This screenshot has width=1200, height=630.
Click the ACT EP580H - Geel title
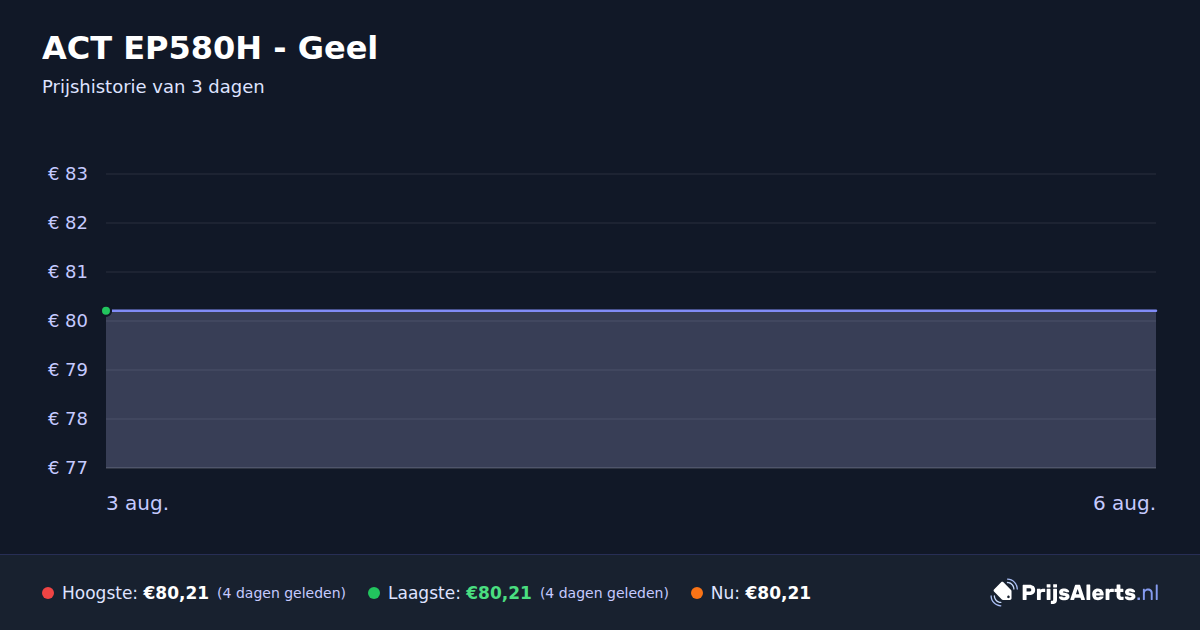[210, 48]
